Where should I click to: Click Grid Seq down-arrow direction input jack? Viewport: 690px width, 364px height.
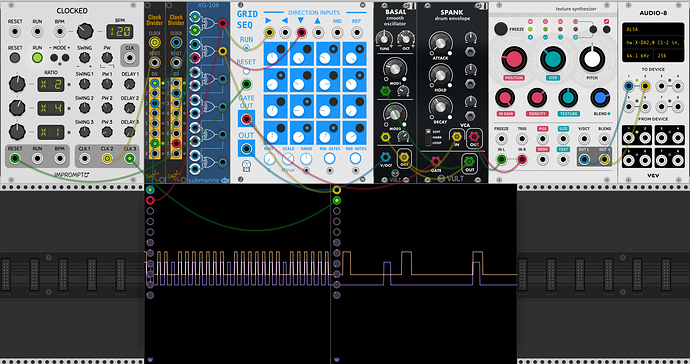[x=301, y=32]
